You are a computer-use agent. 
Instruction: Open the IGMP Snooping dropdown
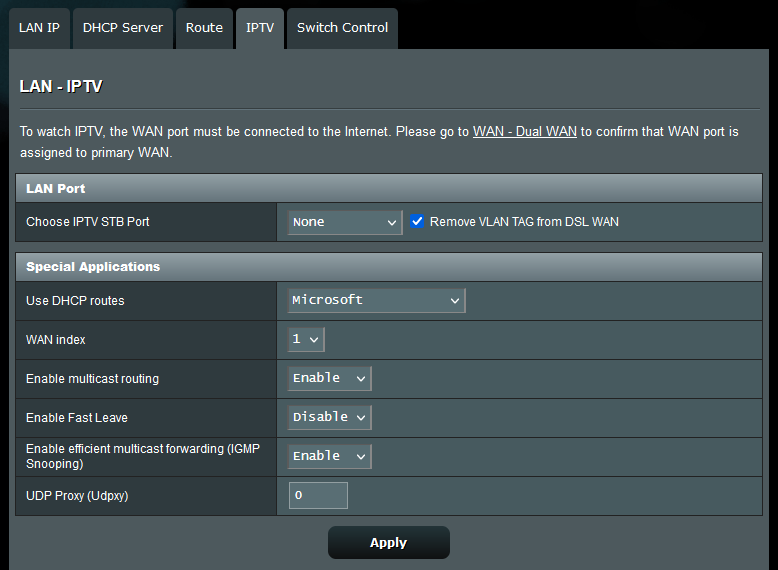(330, 456)
